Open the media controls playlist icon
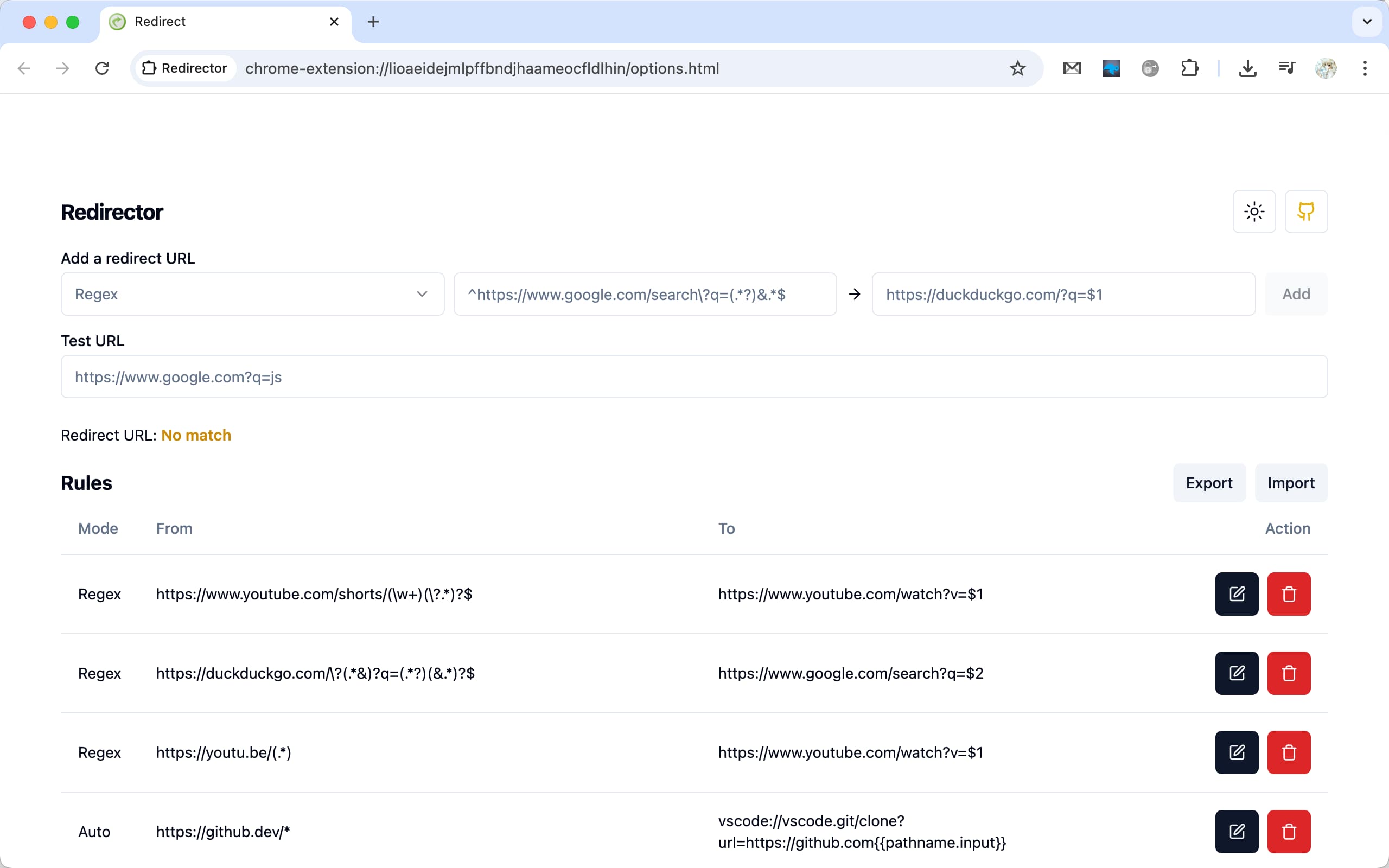1389x868 pixels. (x=1287, y=68)
